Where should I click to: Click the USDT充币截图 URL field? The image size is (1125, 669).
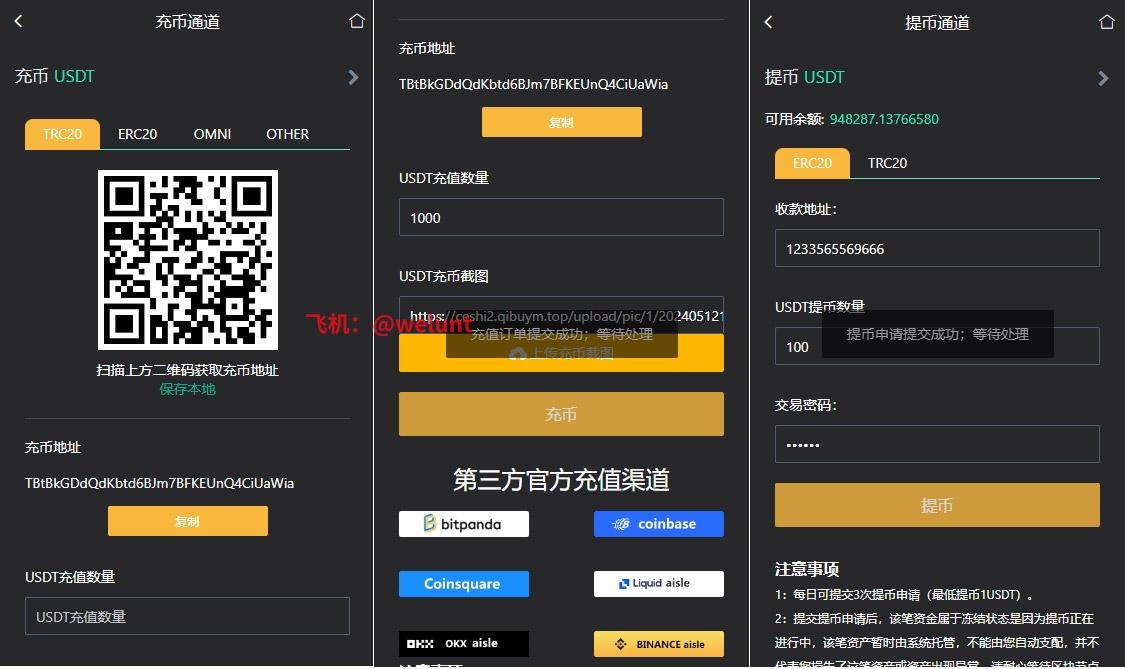(561, 315)
